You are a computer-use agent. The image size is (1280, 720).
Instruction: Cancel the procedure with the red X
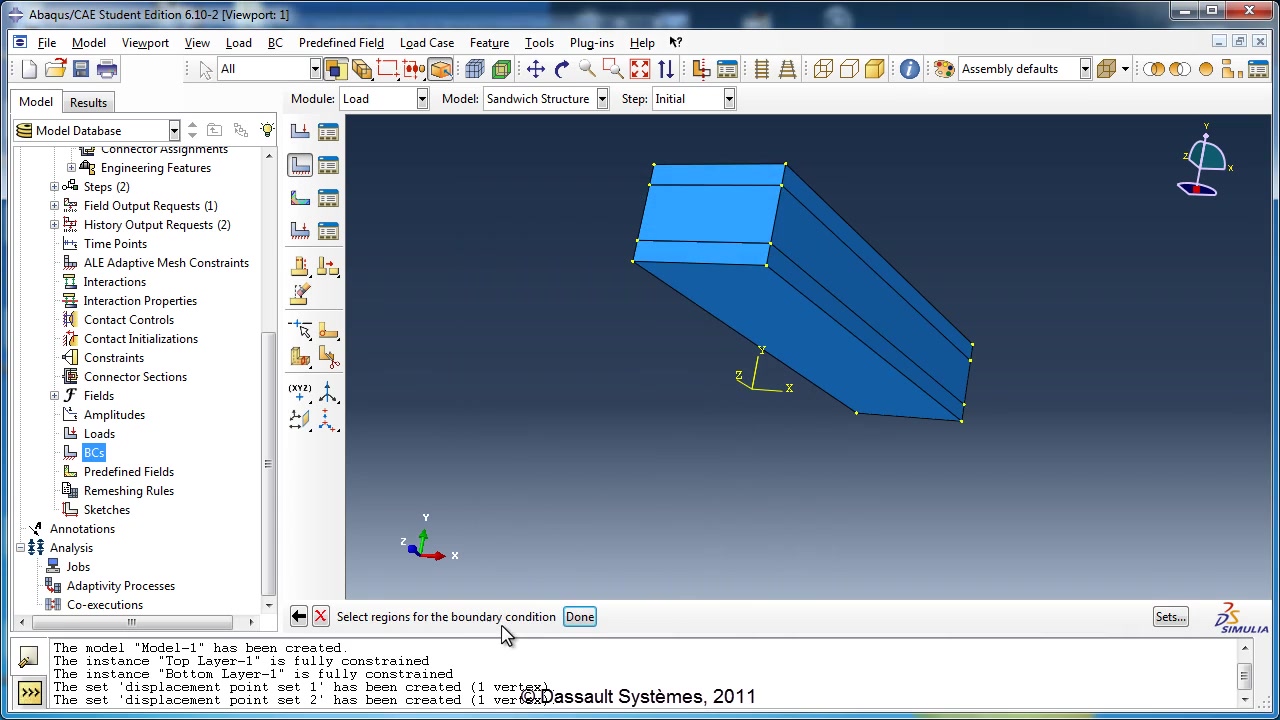(x=320, y=617)
